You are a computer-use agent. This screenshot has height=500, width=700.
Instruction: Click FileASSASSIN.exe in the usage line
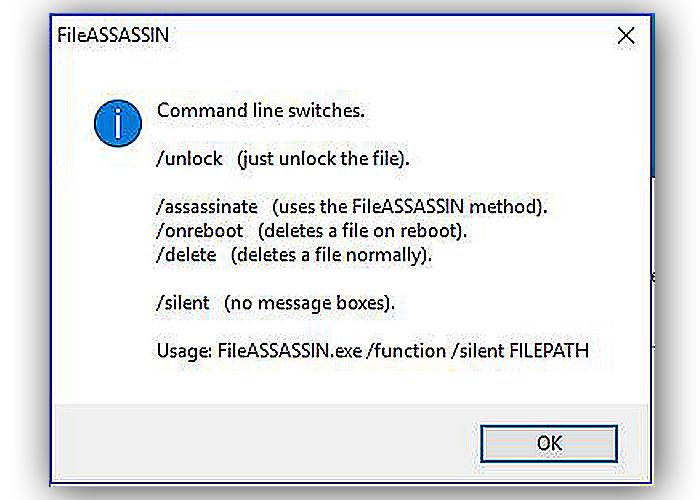pyautogui.click(x=290, y=351)
